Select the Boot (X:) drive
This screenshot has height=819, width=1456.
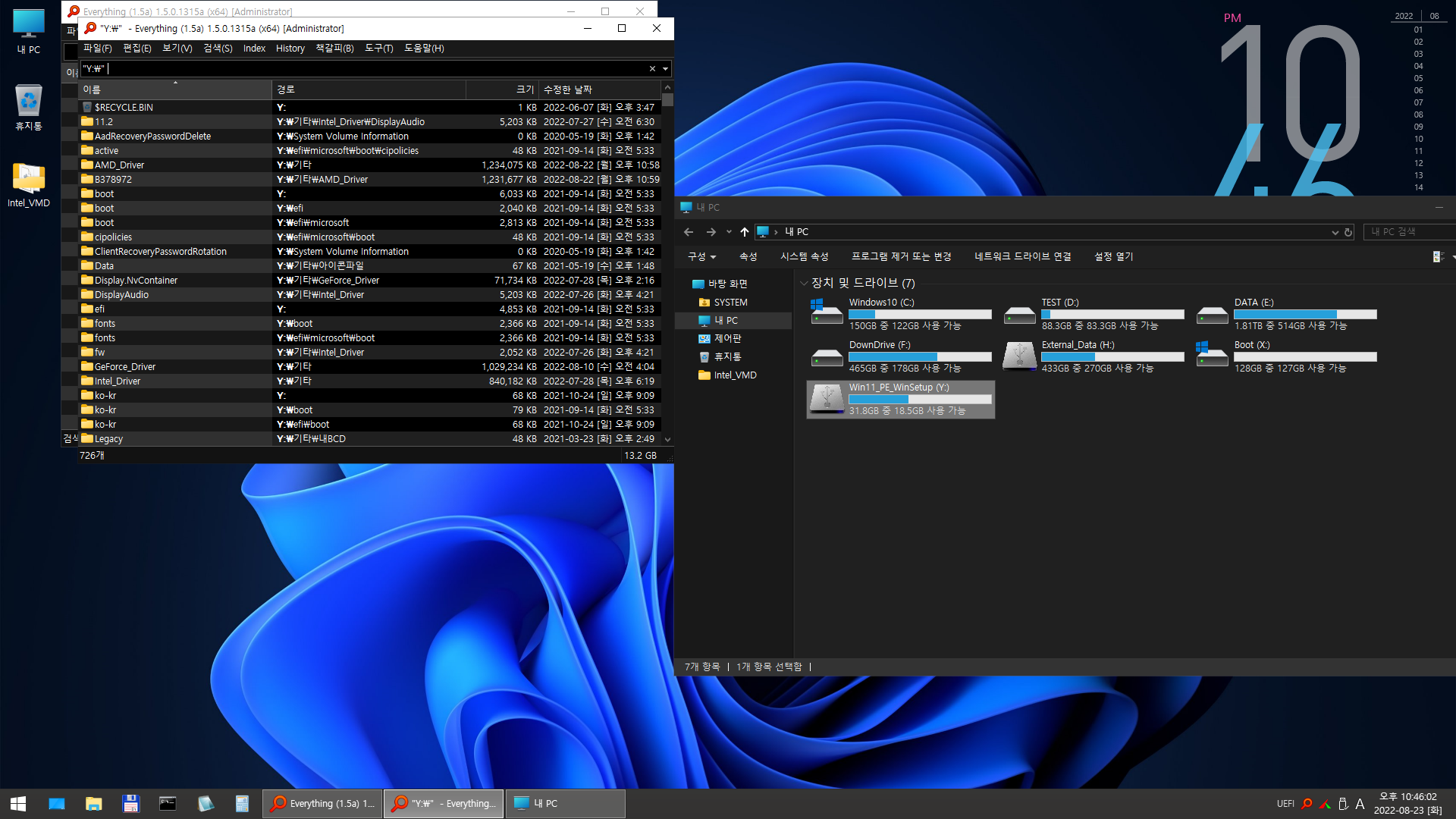(x=1286, y=357)
